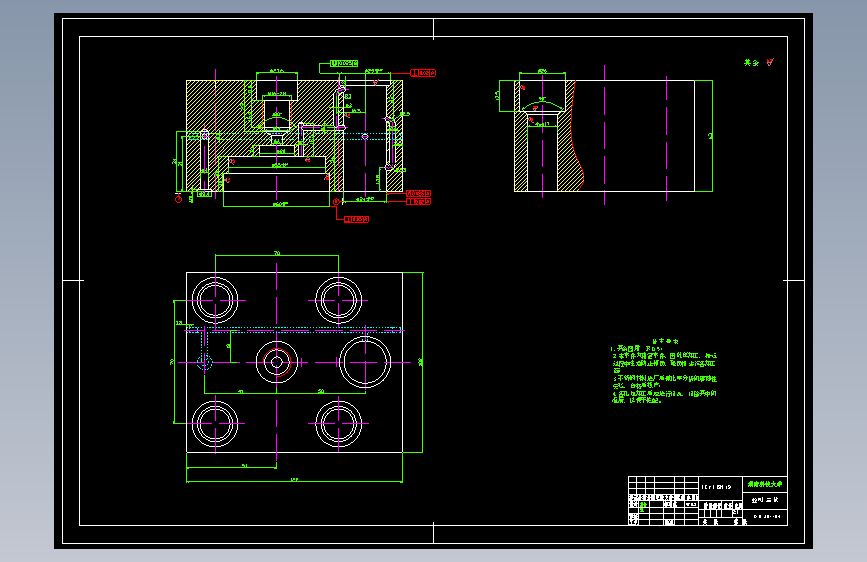
Task: Pick the red datum circle left of section view
Action: pos(179,199)
